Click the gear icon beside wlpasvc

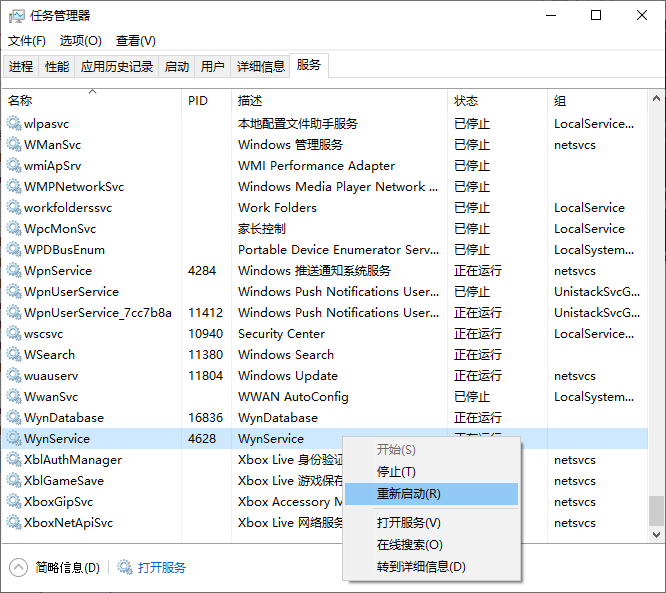click(14, 124)
